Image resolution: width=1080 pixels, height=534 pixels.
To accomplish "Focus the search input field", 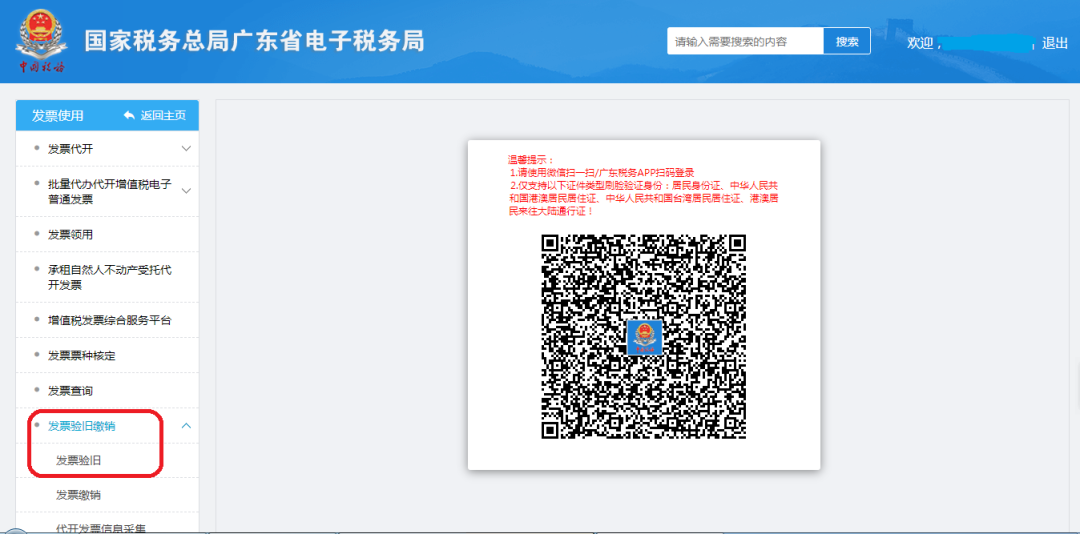I will (745, 41).
